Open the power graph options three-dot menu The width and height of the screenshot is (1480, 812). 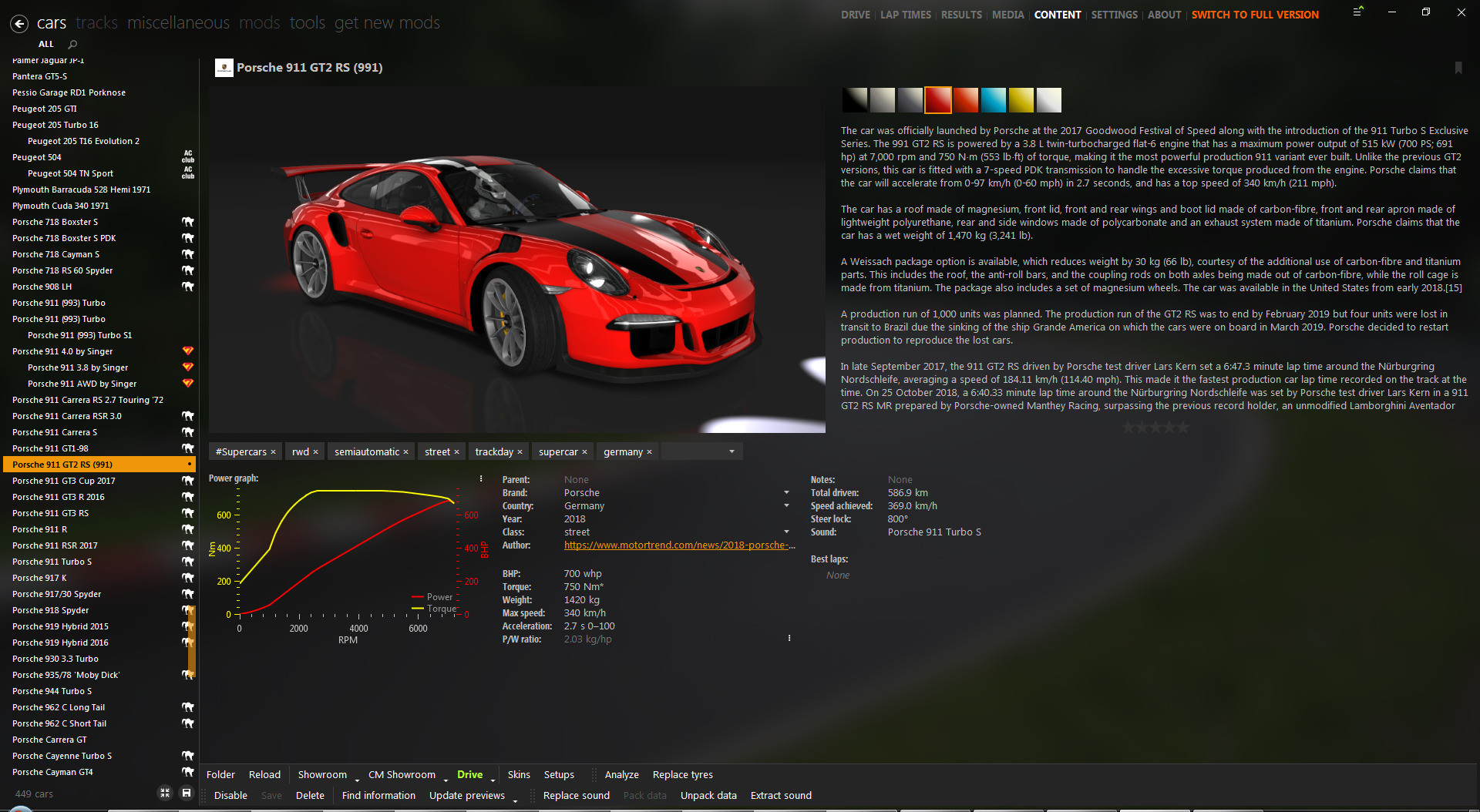[481, 478]
